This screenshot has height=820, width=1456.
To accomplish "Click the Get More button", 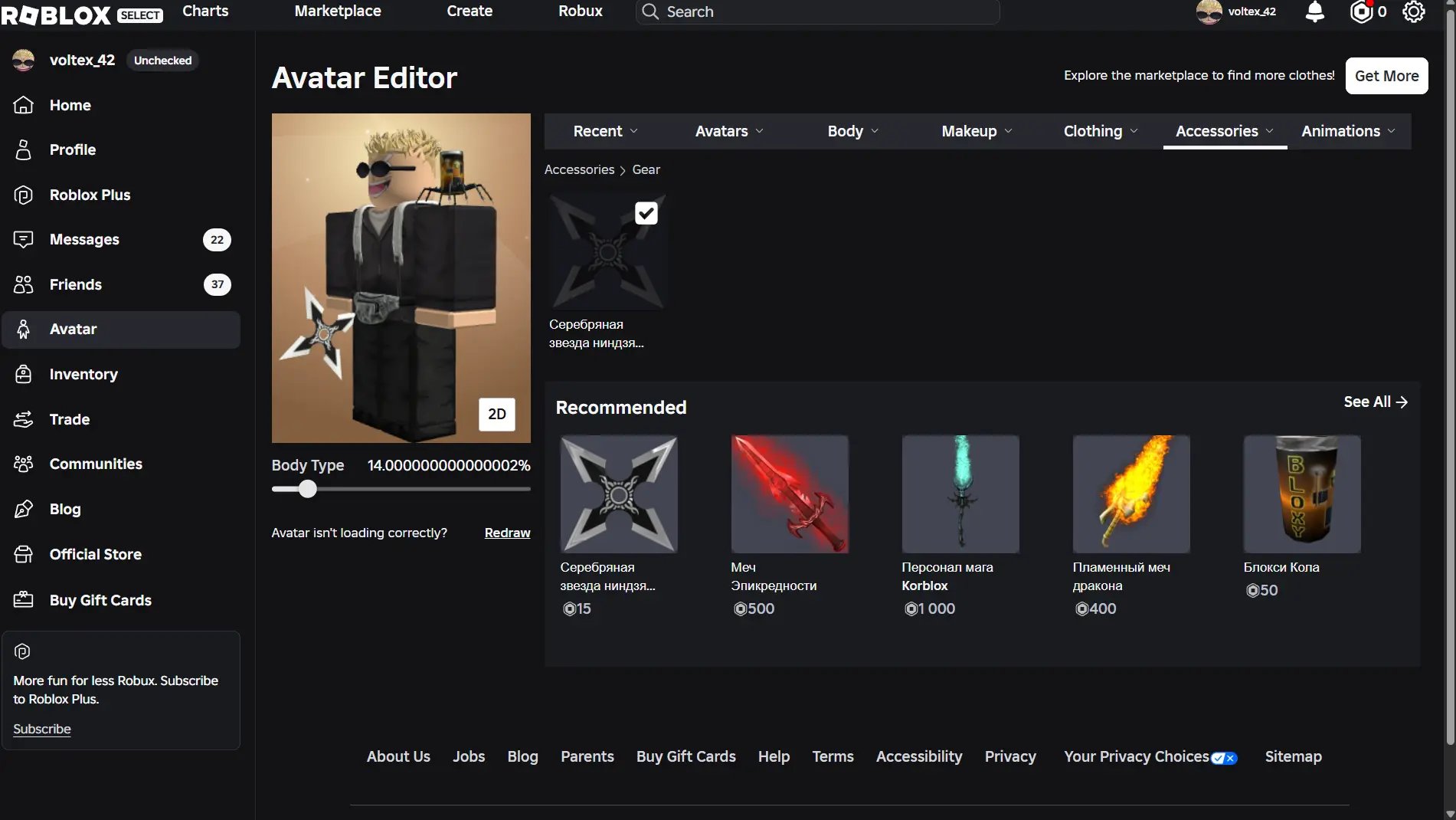I will click(x=1387, y=76).
